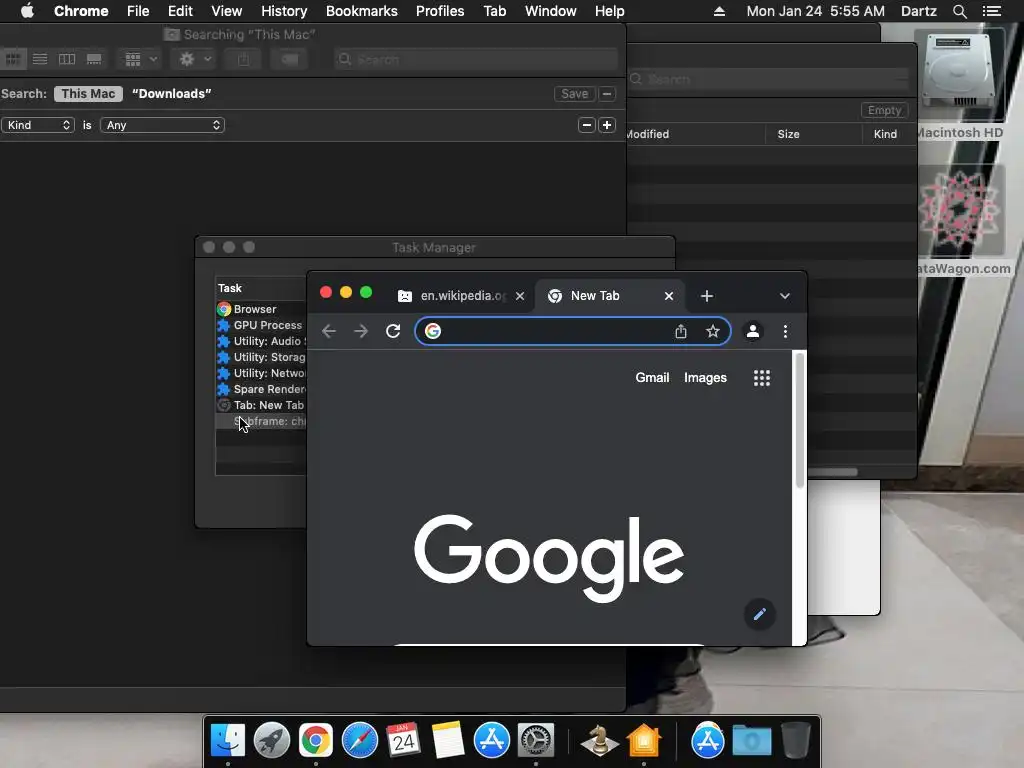Click the Task column header

click(261, 288)
